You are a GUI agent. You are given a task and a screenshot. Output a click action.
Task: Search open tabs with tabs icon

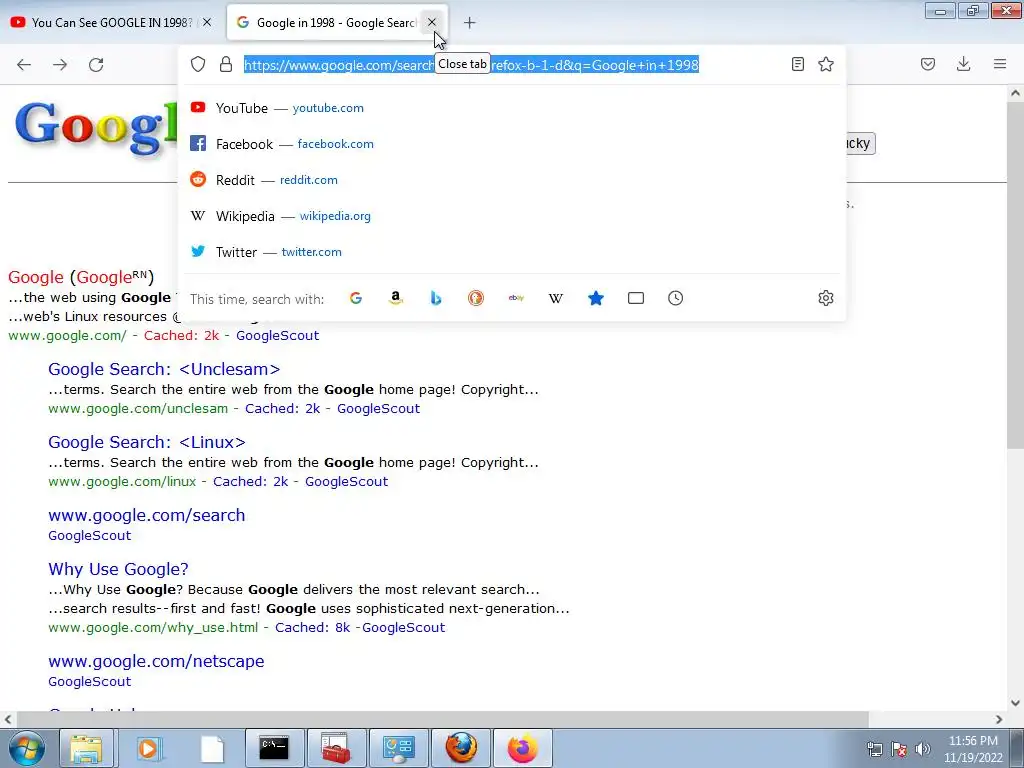click(x=635, y=298)
